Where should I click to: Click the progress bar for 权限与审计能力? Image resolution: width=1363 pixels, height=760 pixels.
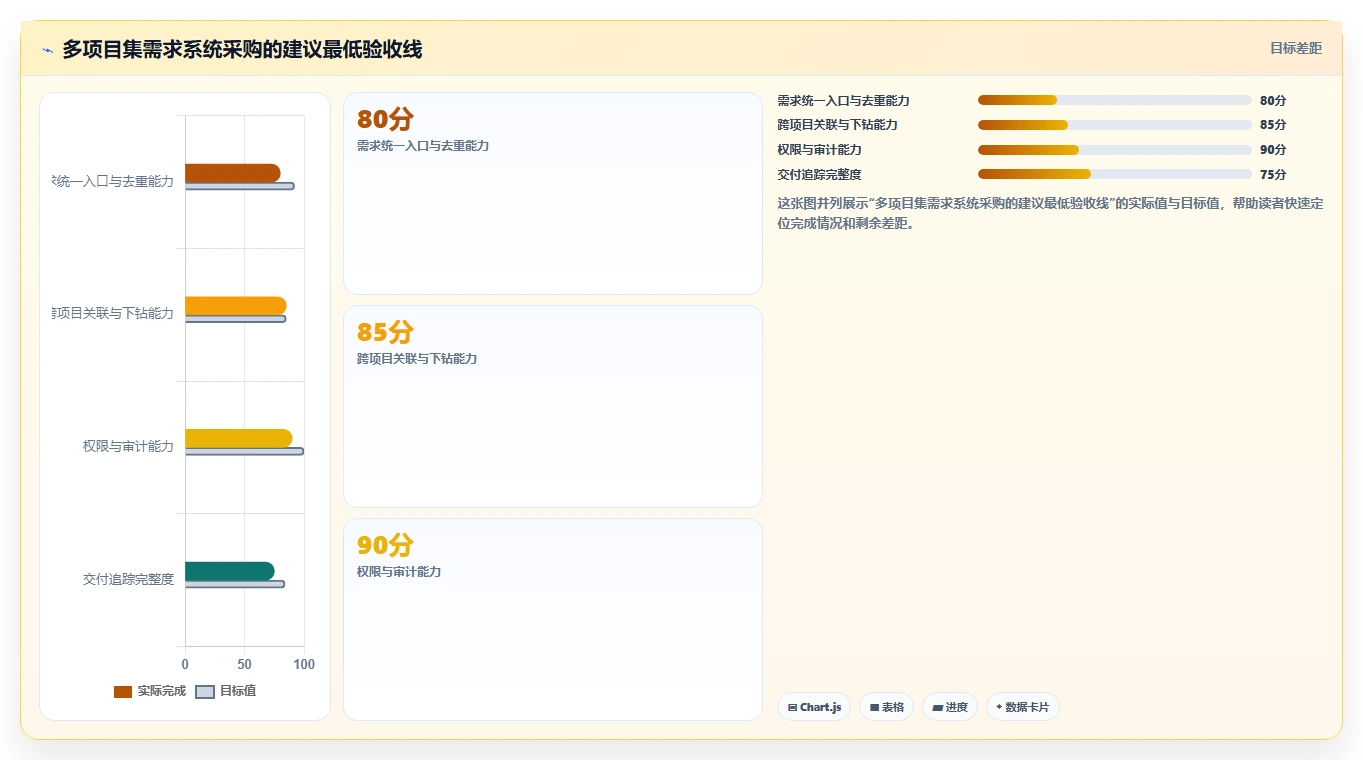[x=1115, y=150]
